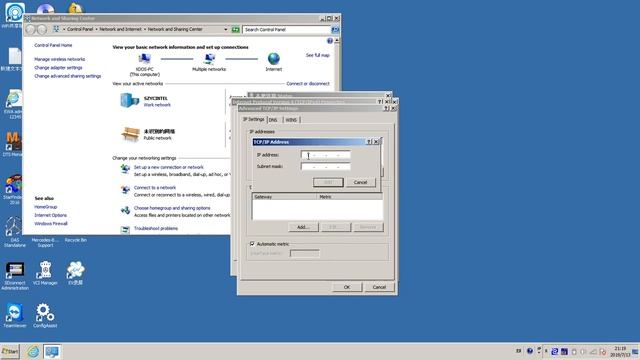640x360 pixels.
Task: Open the ConfigAssist desktop shortcut
Action: (45, 315)
